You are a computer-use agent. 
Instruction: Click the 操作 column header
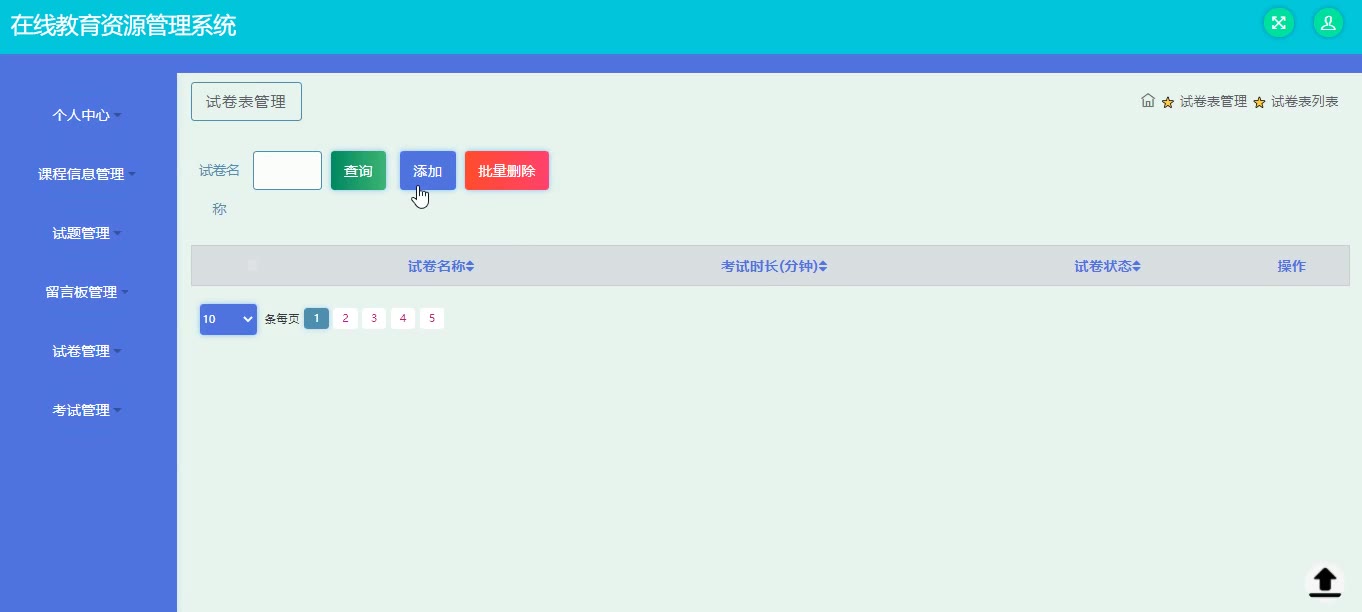(1291, 266)
